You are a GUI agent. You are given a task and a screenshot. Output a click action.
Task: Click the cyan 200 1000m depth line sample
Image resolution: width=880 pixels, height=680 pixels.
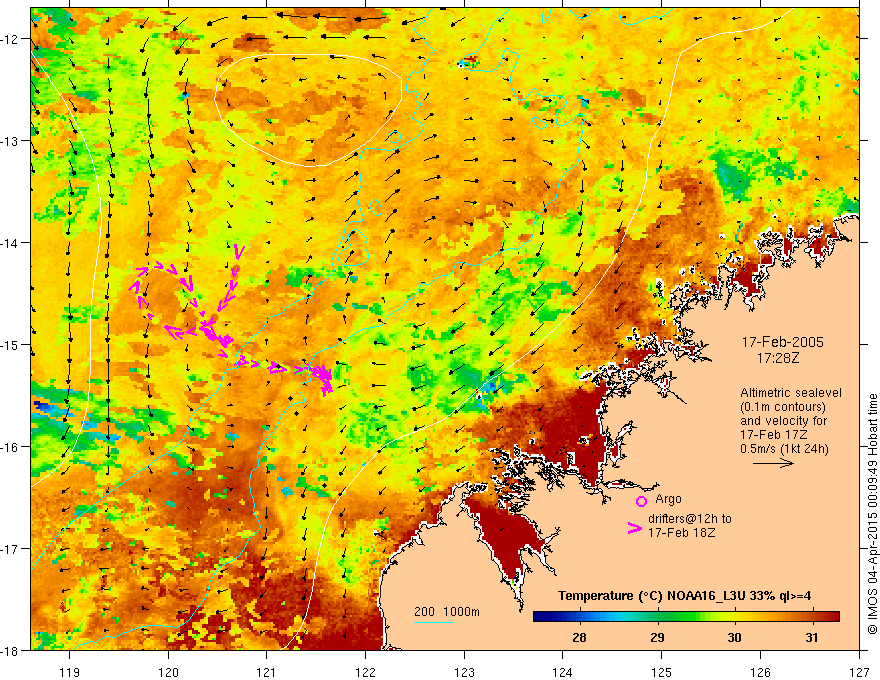point(434,622)
